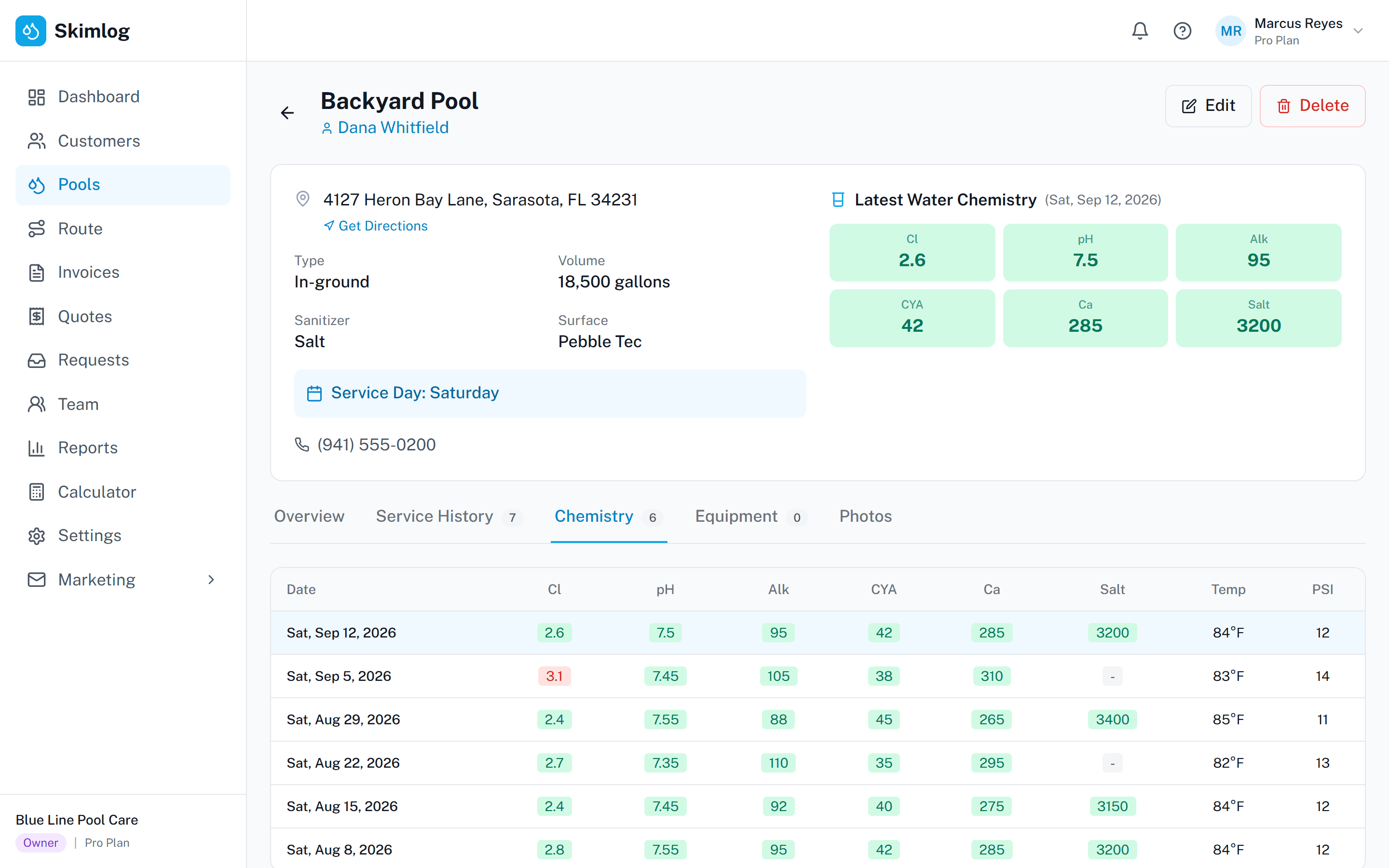The height and width of the screenshot is (868, 1389).
Task: Click the Dashboard grid icon
Action: (37, 97)
